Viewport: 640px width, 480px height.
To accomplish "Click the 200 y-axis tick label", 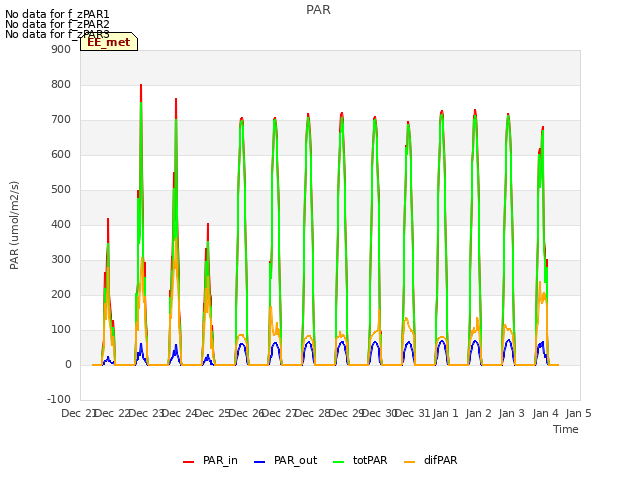I will point(61,295).
